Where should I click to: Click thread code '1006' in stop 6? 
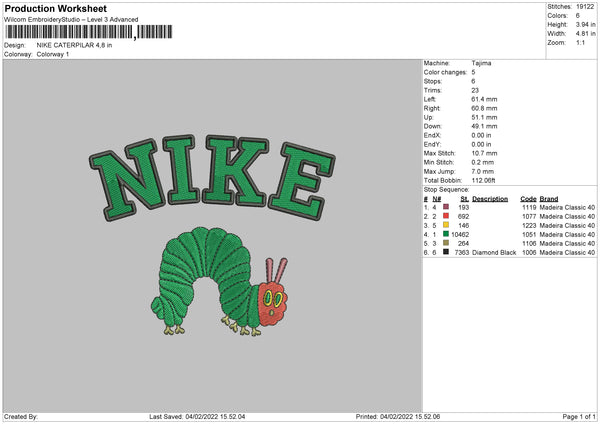[529, 253]
